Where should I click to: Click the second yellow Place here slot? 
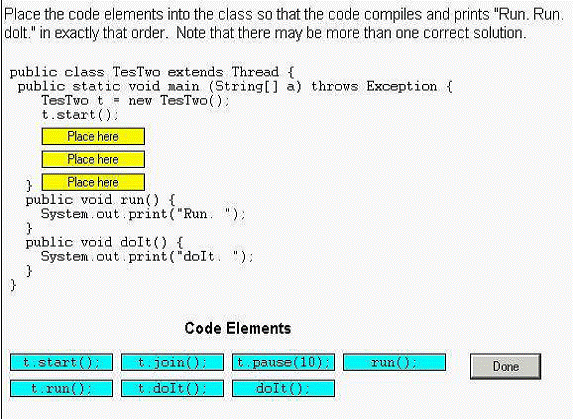(93, 159)
